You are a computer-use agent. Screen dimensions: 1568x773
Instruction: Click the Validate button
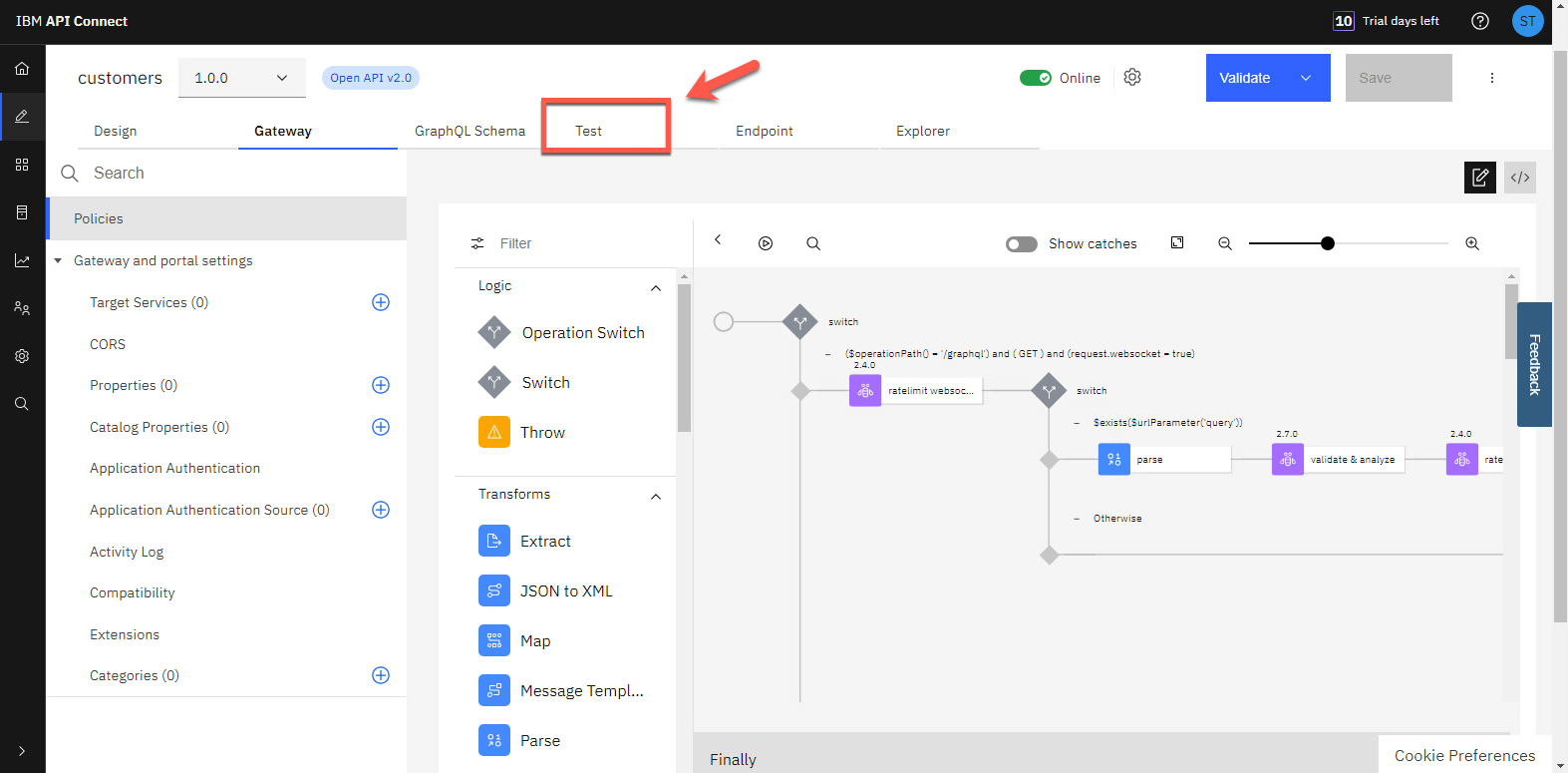[1246, 78]
